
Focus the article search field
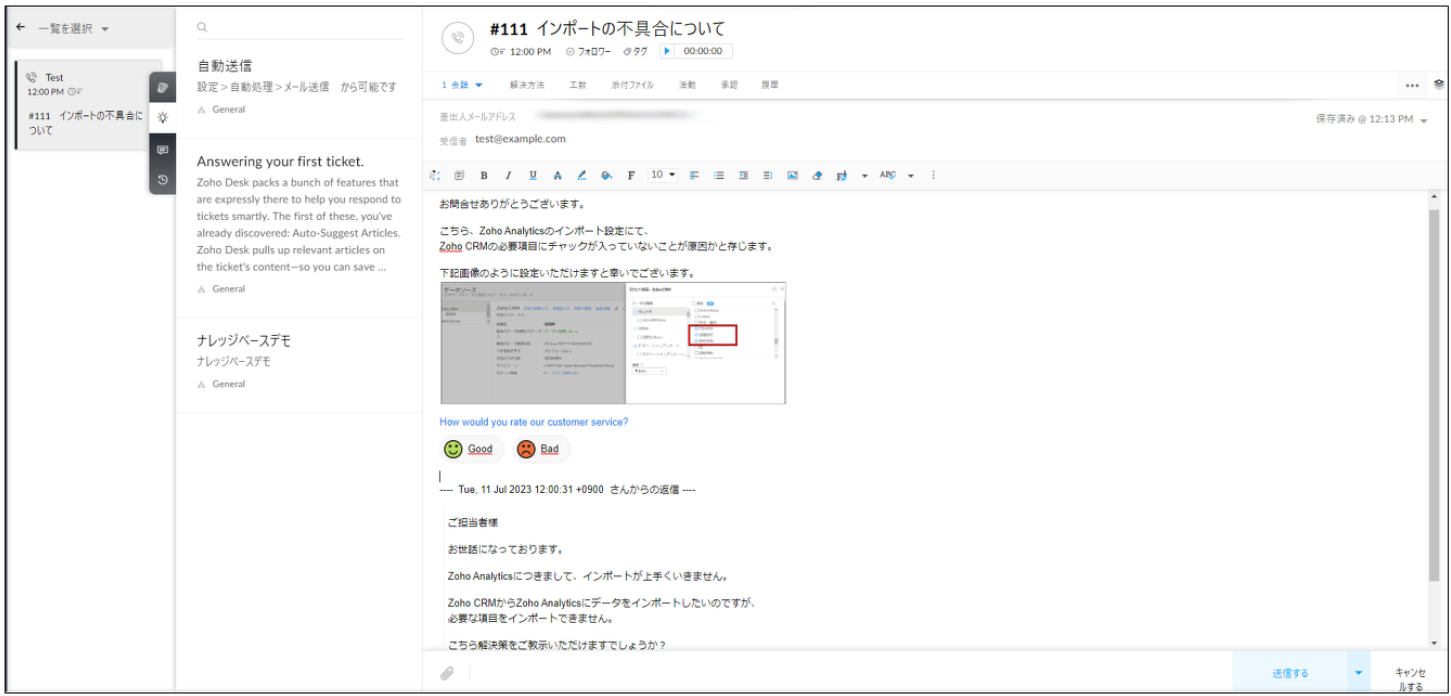point(300,28)
